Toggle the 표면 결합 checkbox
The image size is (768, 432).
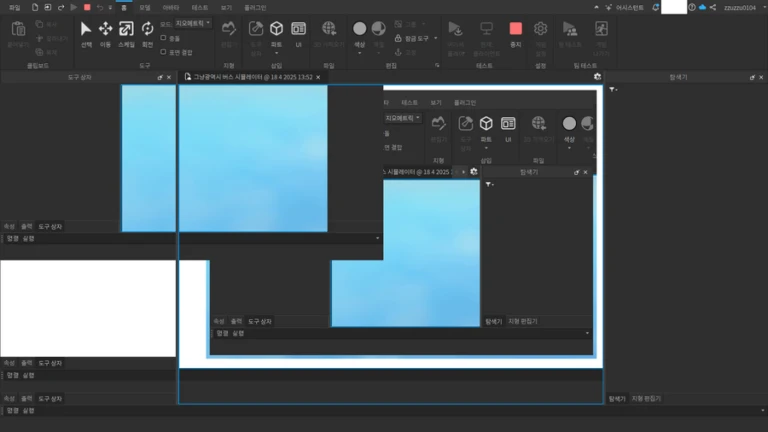click(x=163, y=51)
